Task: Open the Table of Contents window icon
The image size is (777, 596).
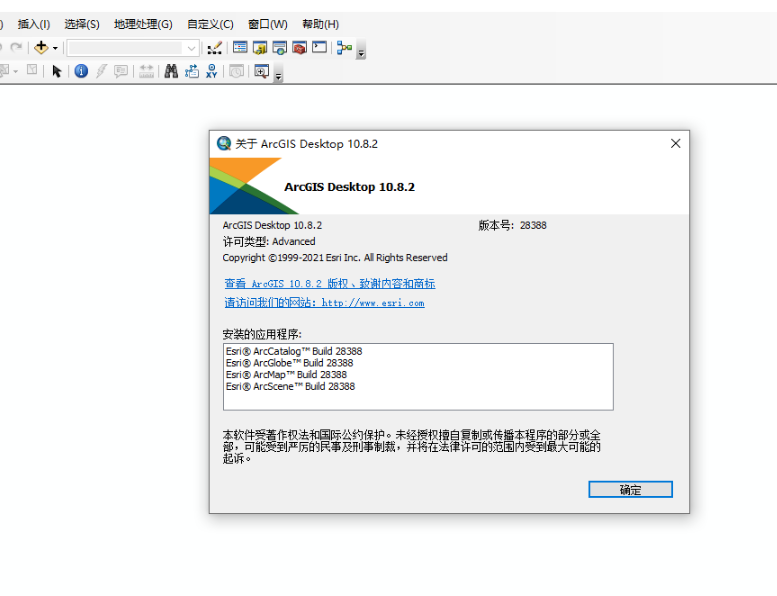Action: (240, 48)
